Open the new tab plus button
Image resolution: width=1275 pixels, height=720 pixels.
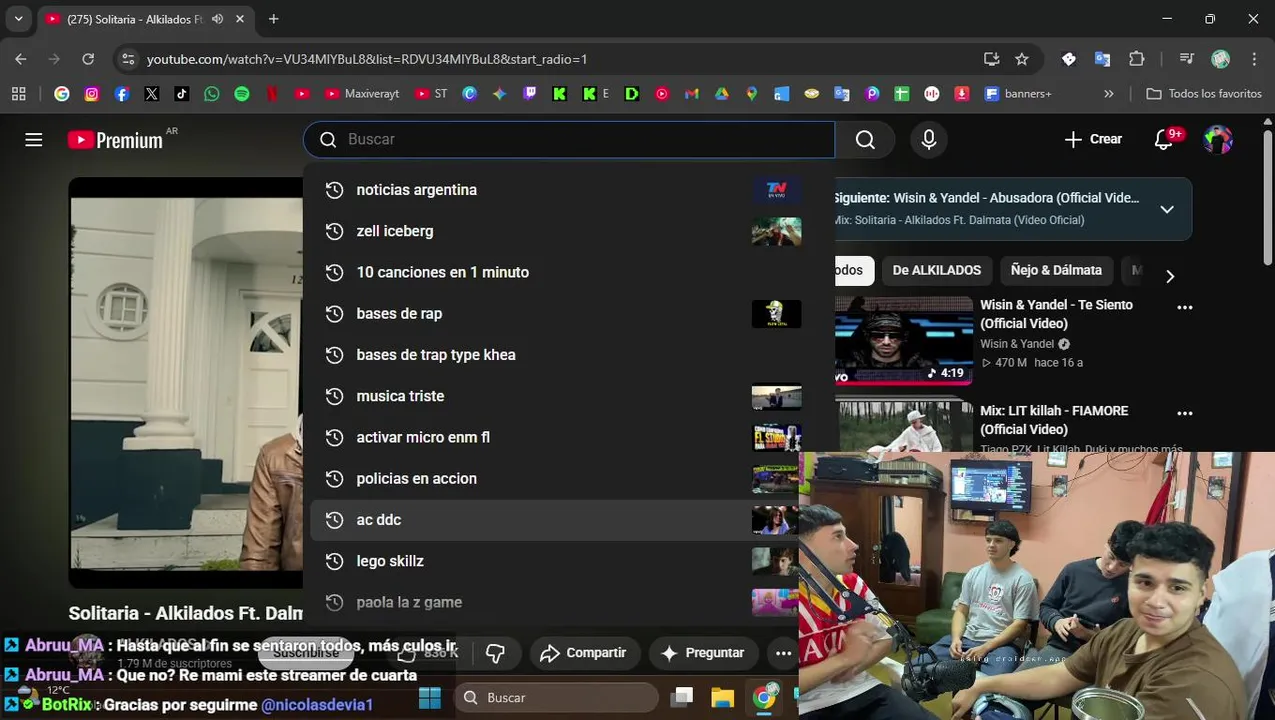(273, 19)
